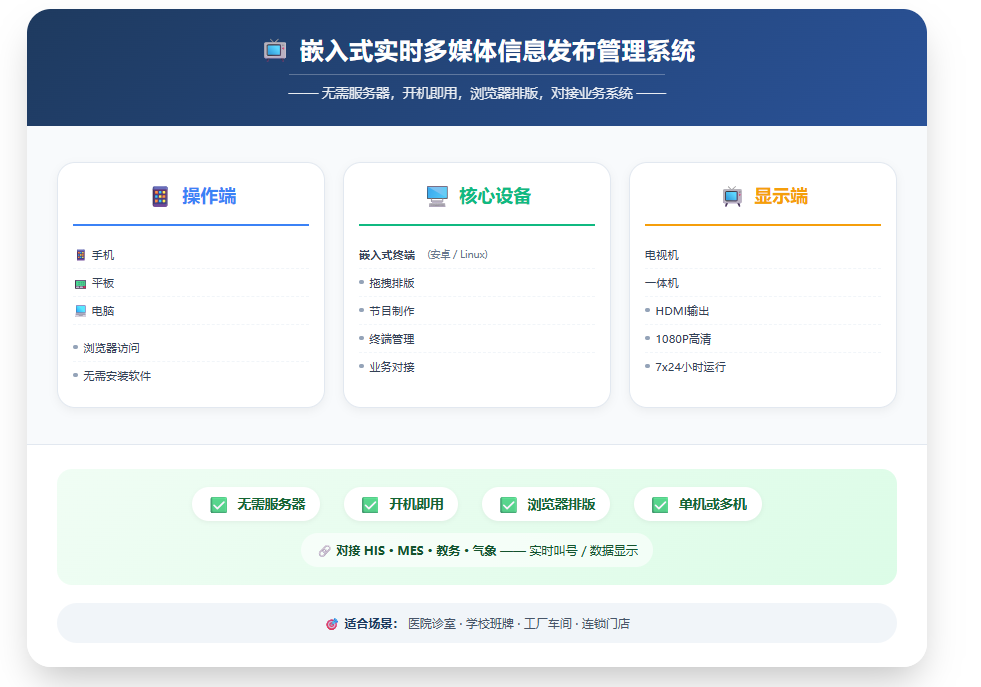Click the tablet icon beside 平板
This screenshot has width=981, height=687.
(x=81, y=284)
